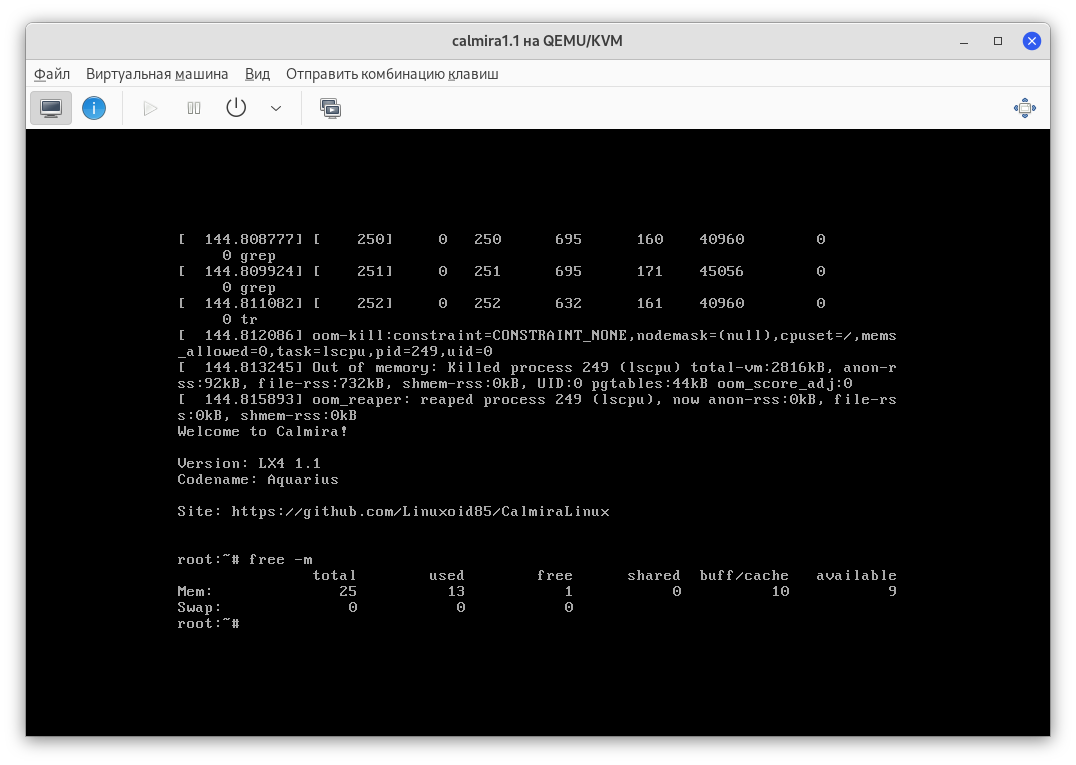Screen dimensions: 1076x765
Task: Click the 'Swap:' row label
Action: 200,608
